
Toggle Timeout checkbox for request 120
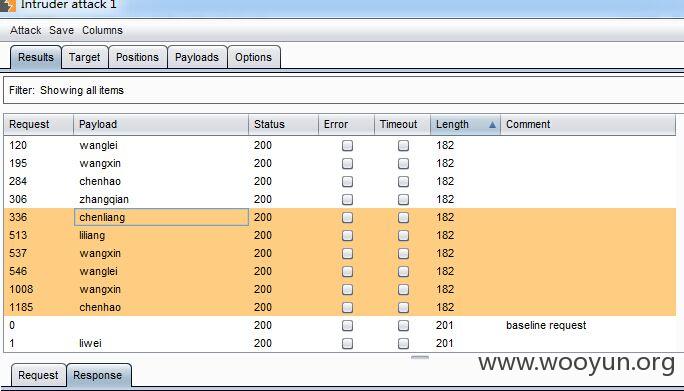(x=403, y=145)
